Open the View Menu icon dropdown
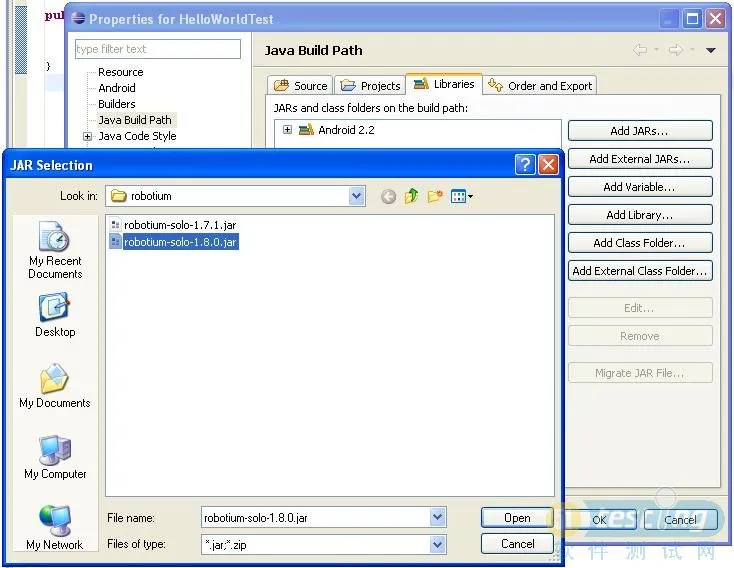 (462, 197)
